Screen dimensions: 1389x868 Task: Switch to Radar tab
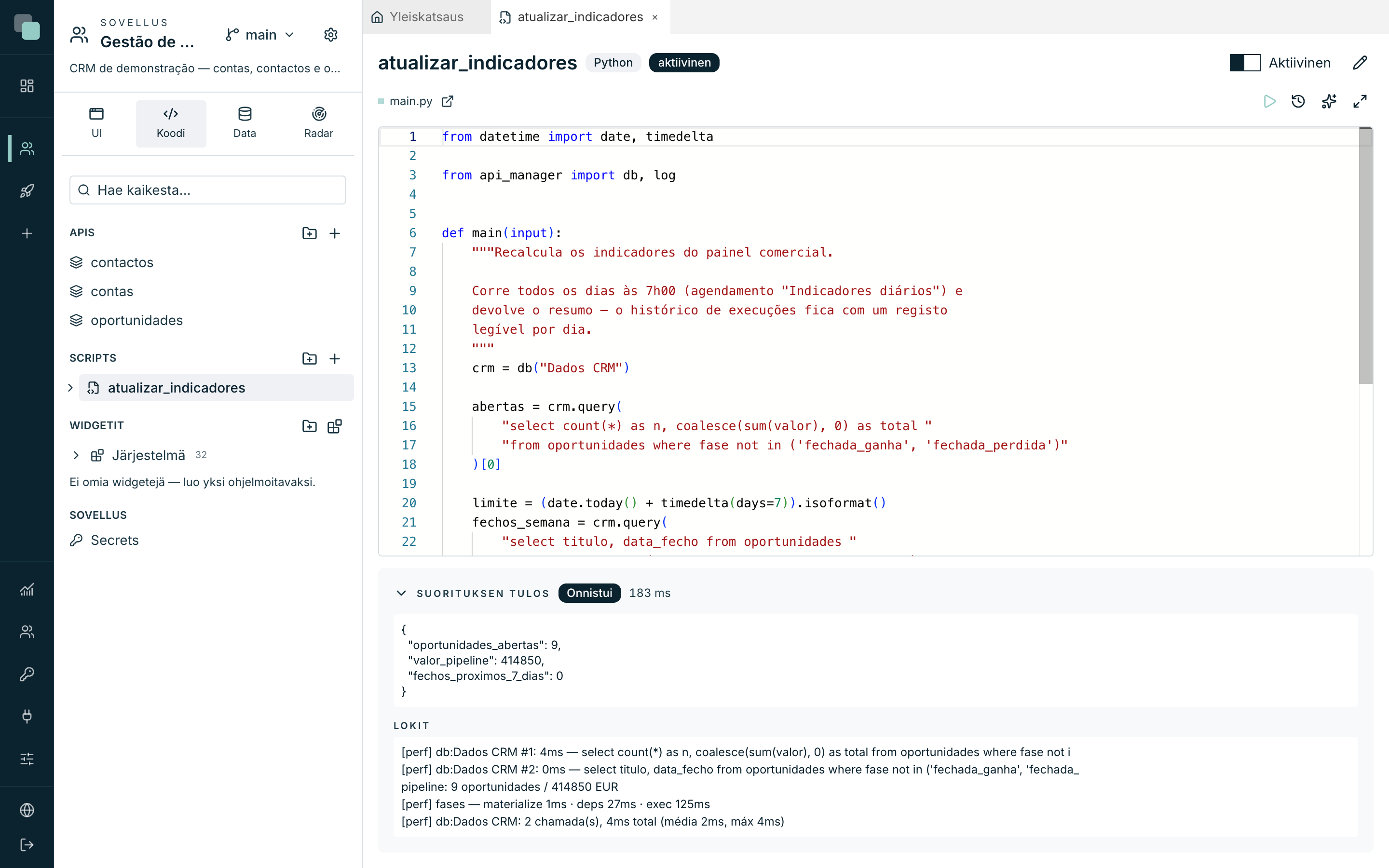[318, 123]
